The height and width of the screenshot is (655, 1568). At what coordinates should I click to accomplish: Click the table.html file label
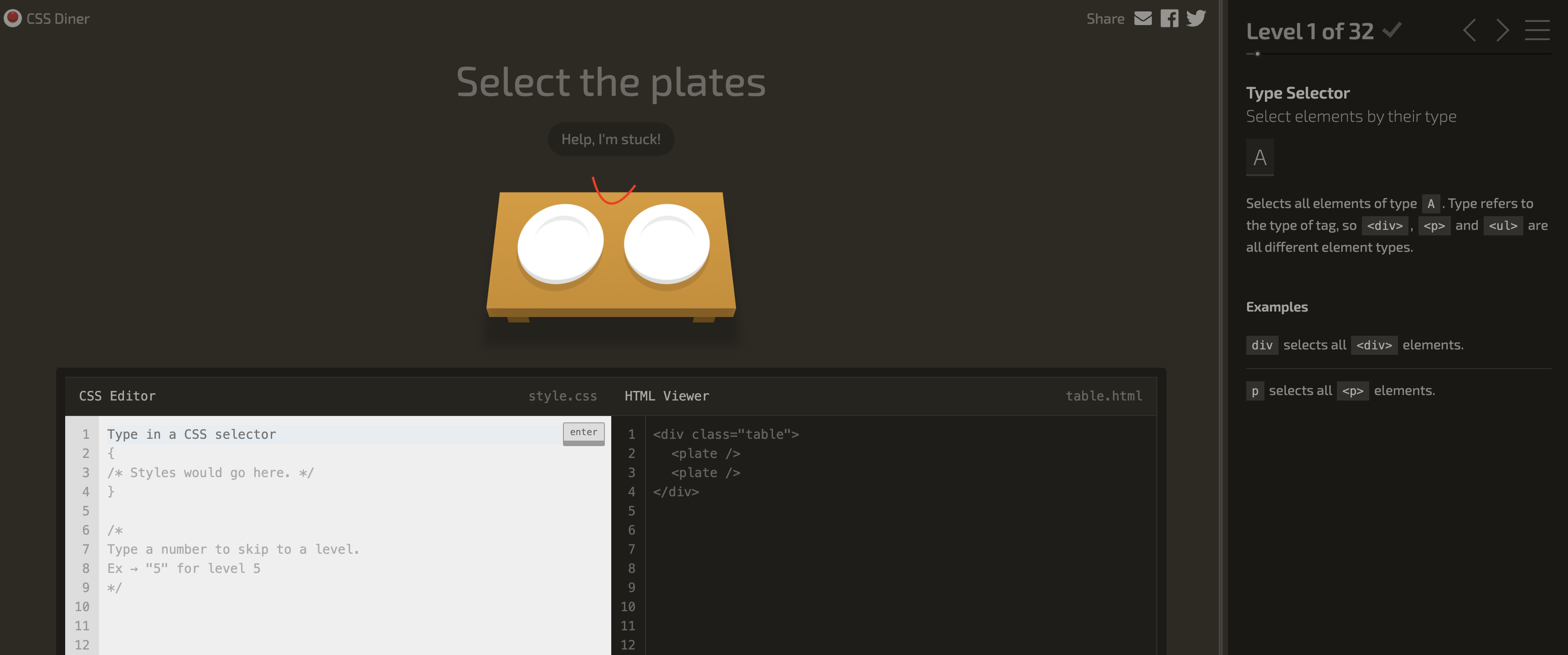point(1103,395)
